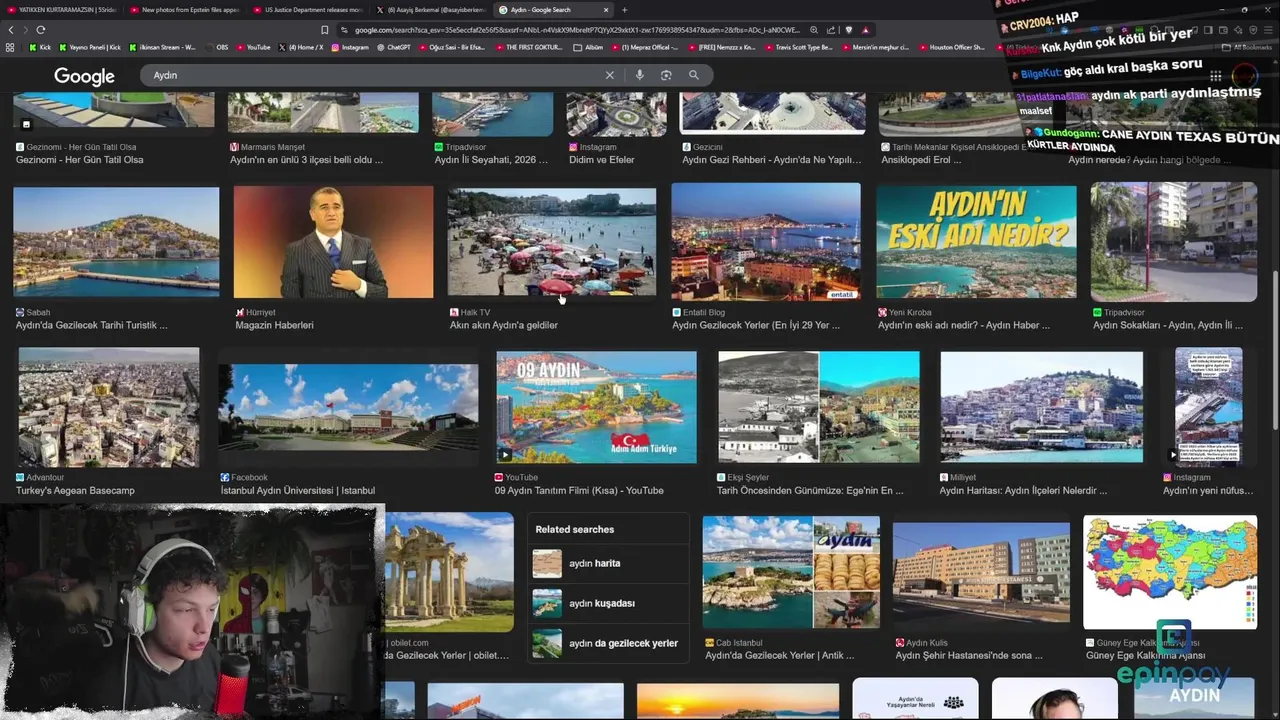1280x720 pixels.
Task: Open Tripadvisor Aydın Sokakları link
Action: [1168, 325]
